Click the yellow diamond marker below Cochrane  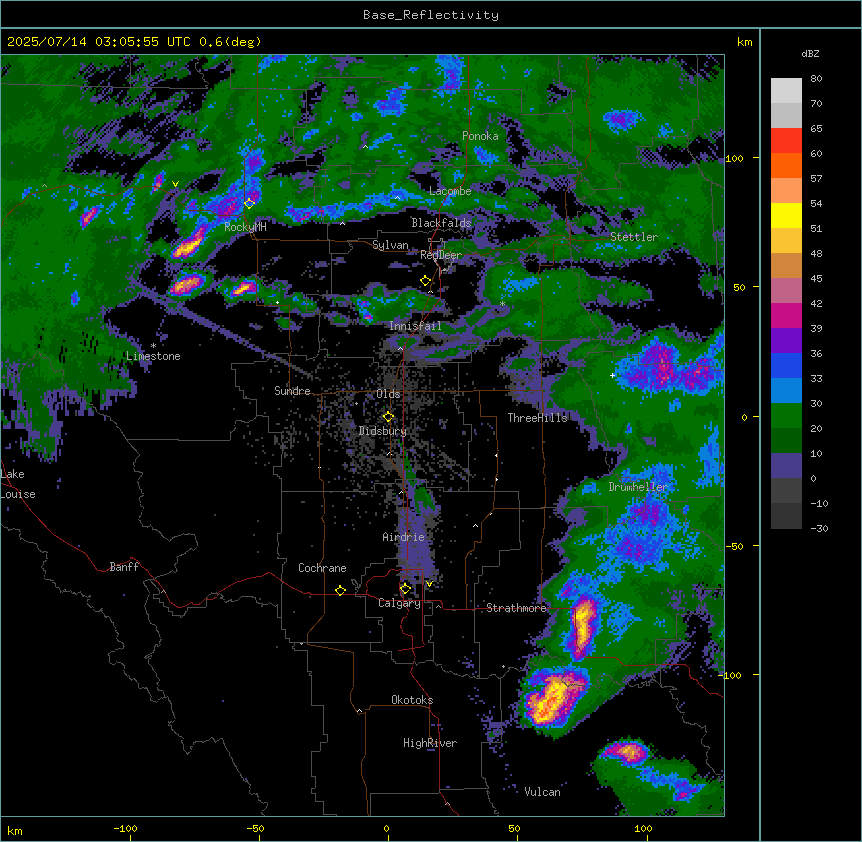tap(340, 590)
